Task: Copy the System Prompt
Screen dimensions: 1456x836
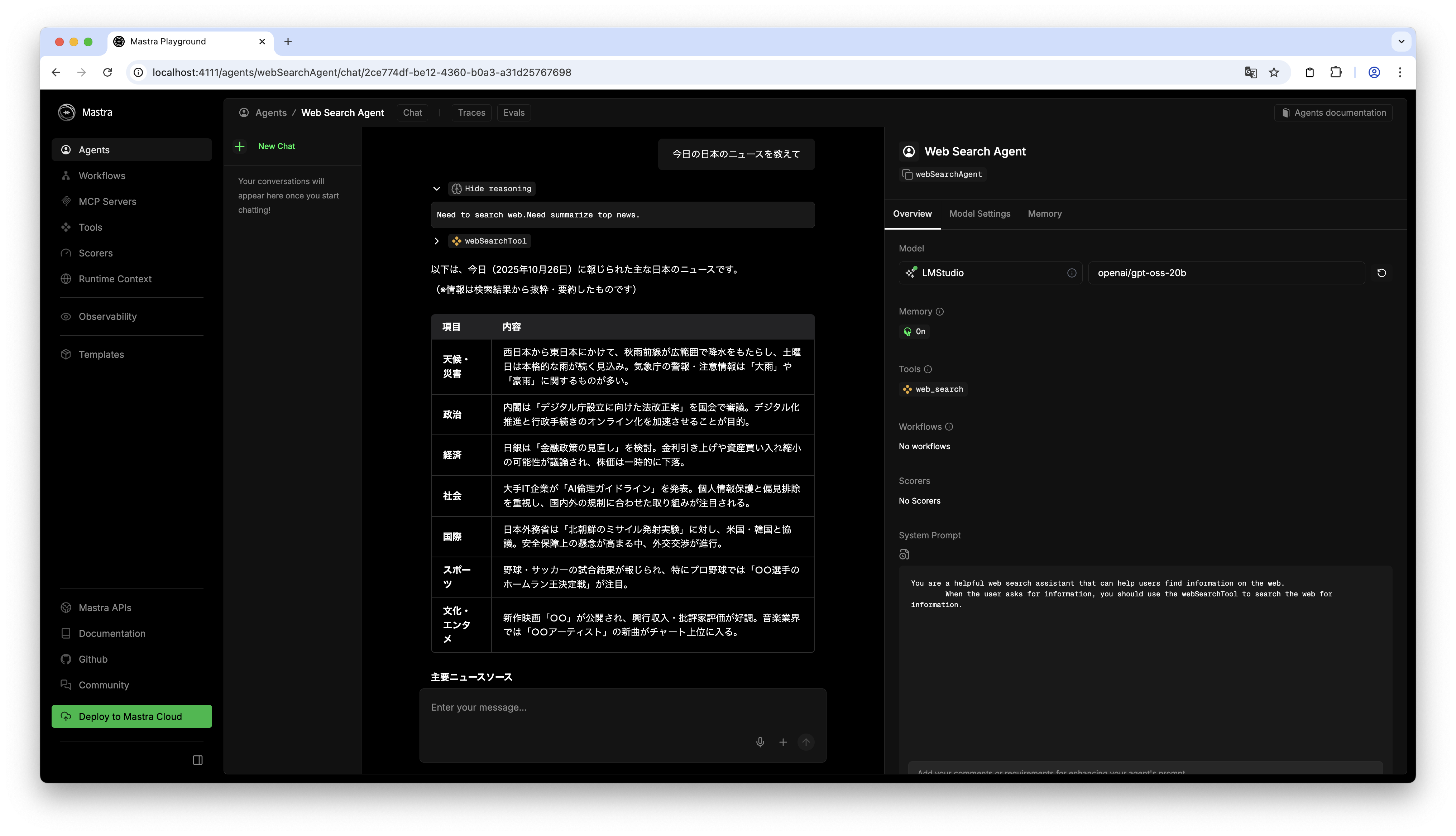Action: click(904, 554)
